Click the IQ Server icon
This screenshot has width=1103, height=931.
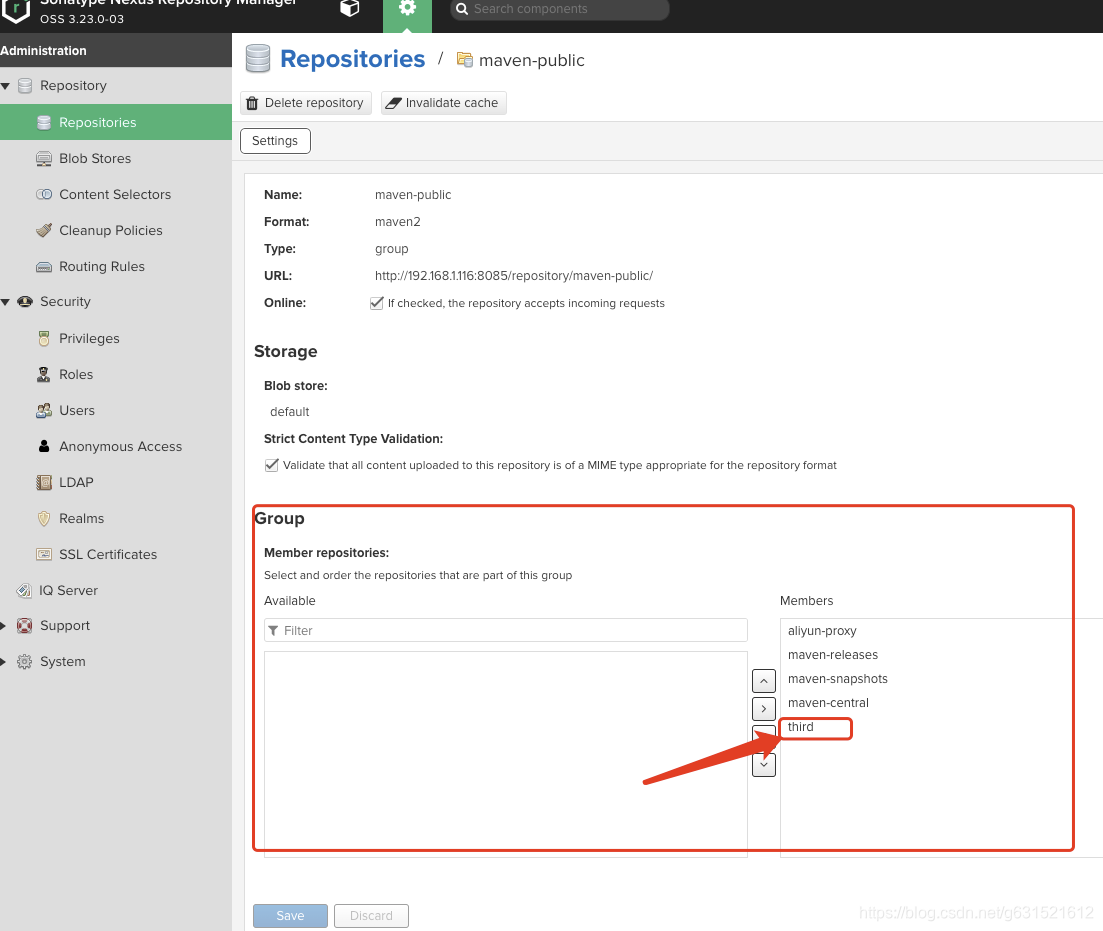[x=24, y=590]
